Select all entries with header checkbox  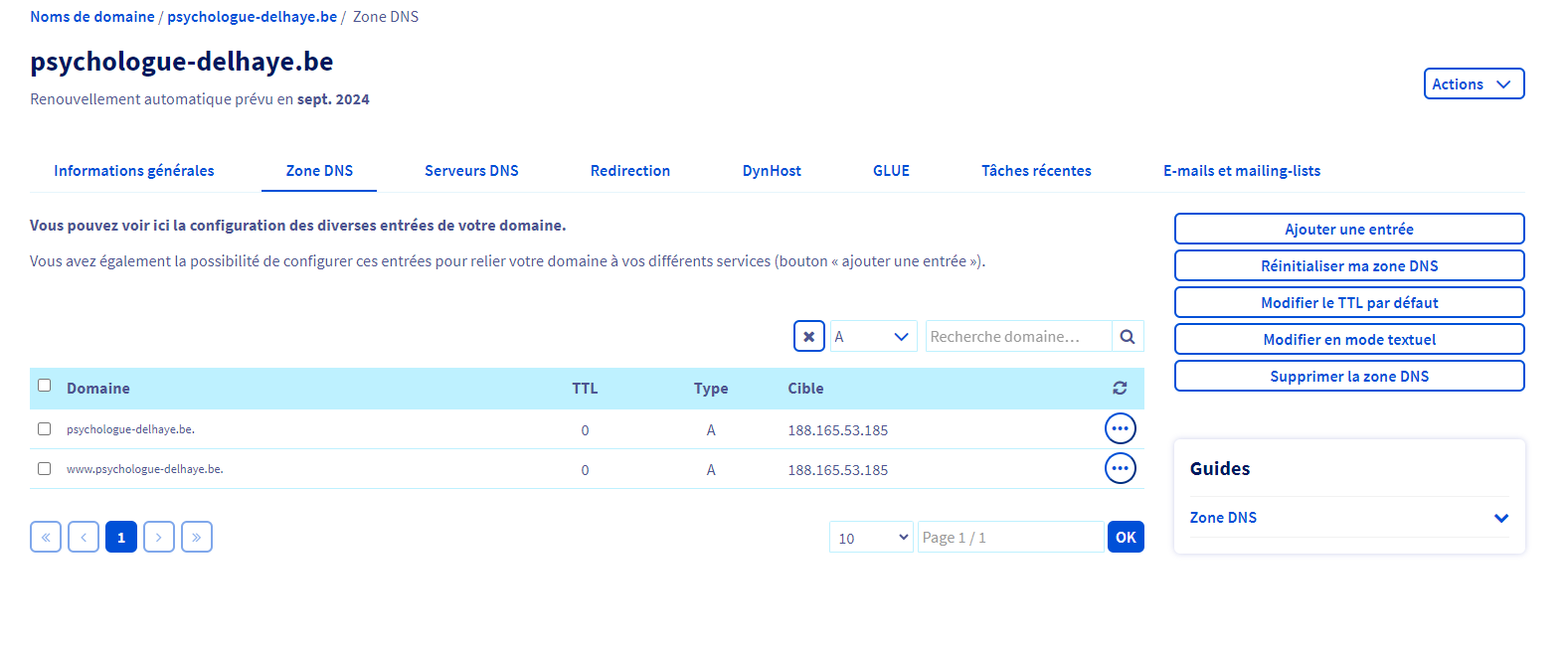click(44, 386)
